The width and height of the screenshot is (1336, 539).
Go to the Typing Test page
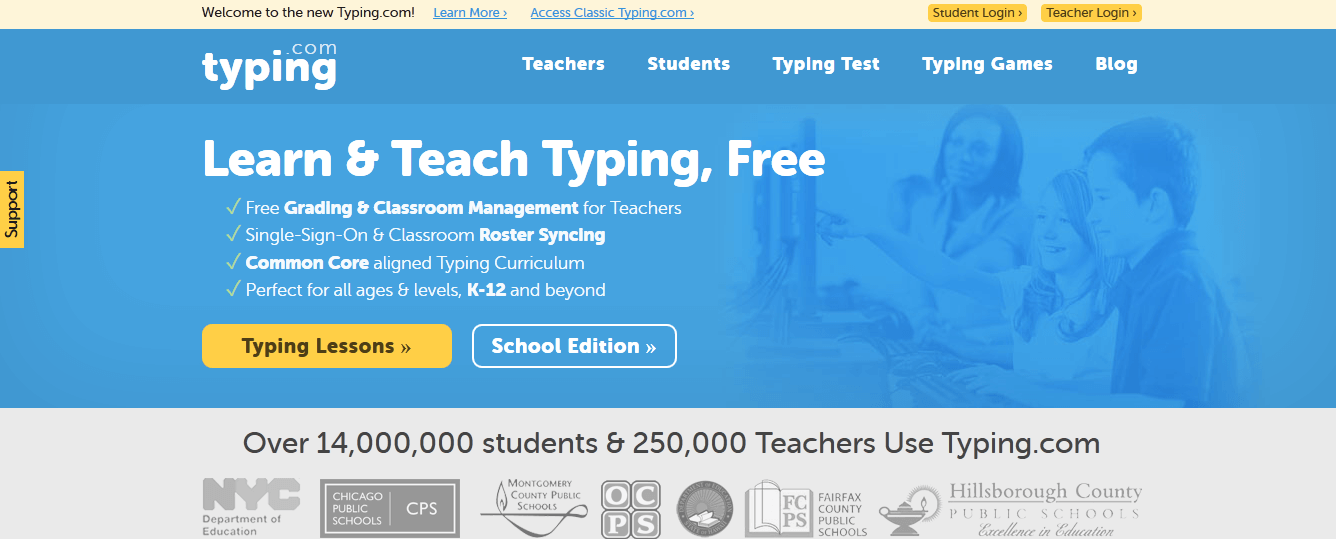tap(826, 64)
